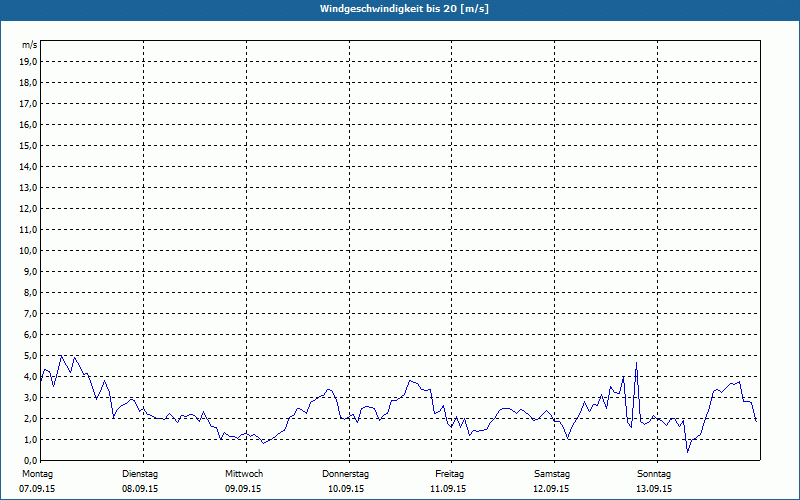Image resolution: width=800 pixels, height=500 pixels.
Task: Click the Dienstag day label
Action: tap(140, 474)
